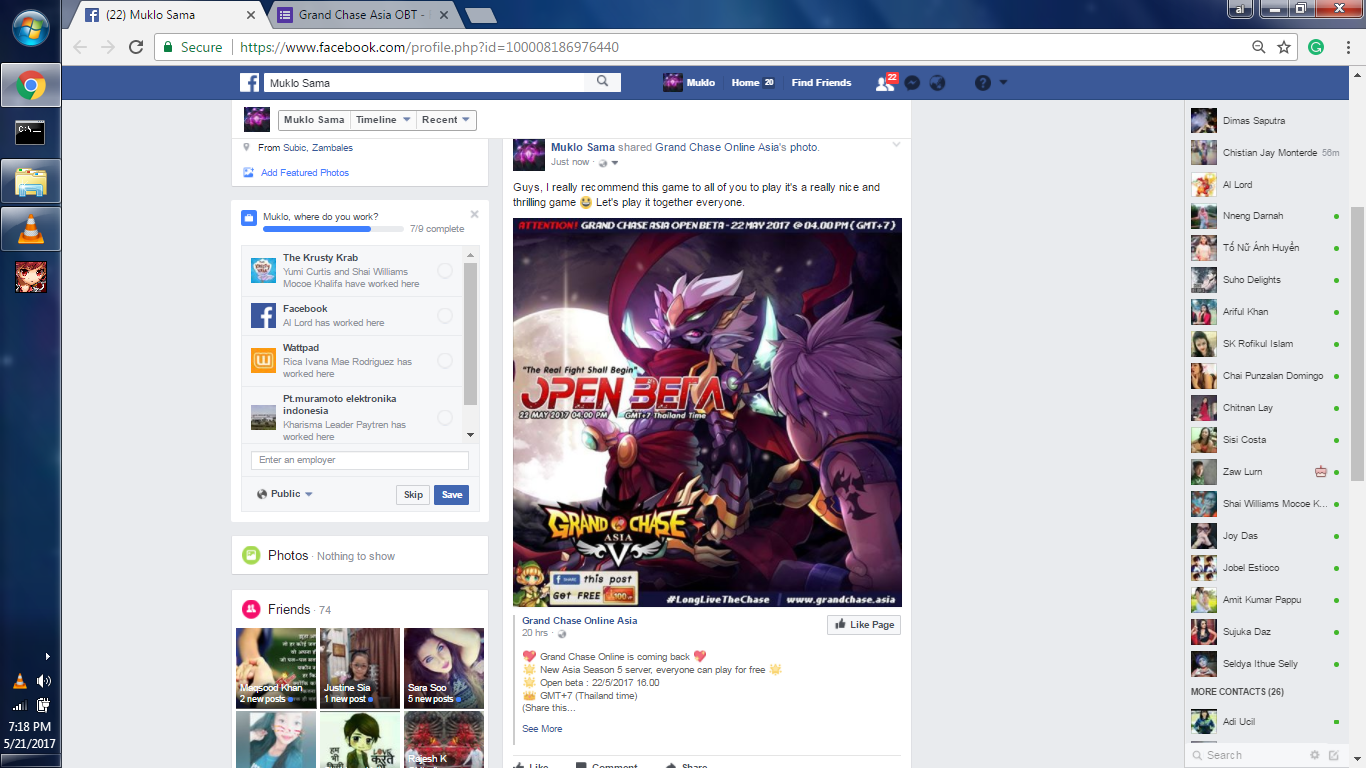This screenshot has height=768, width=1366.
Task: Click the employer list scroll-down arrow
Action: coord(471,436)
